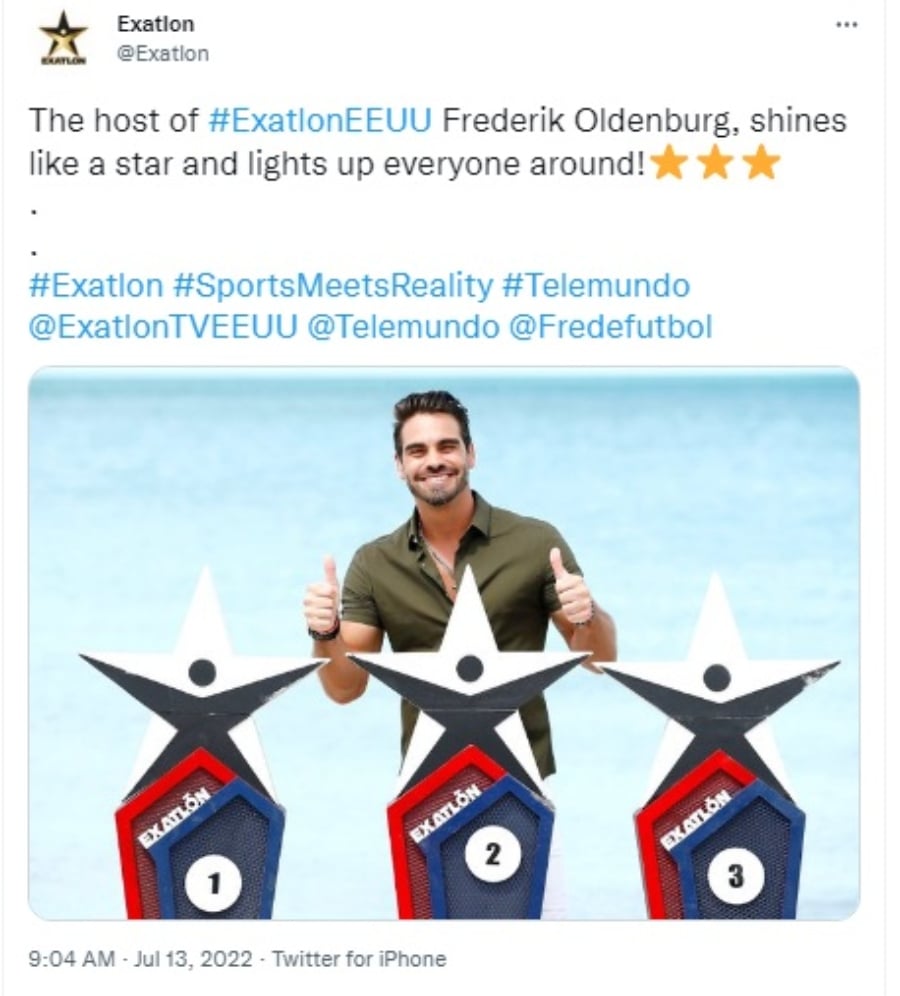Click the 9:04 AM timestamp

(72, 959)
